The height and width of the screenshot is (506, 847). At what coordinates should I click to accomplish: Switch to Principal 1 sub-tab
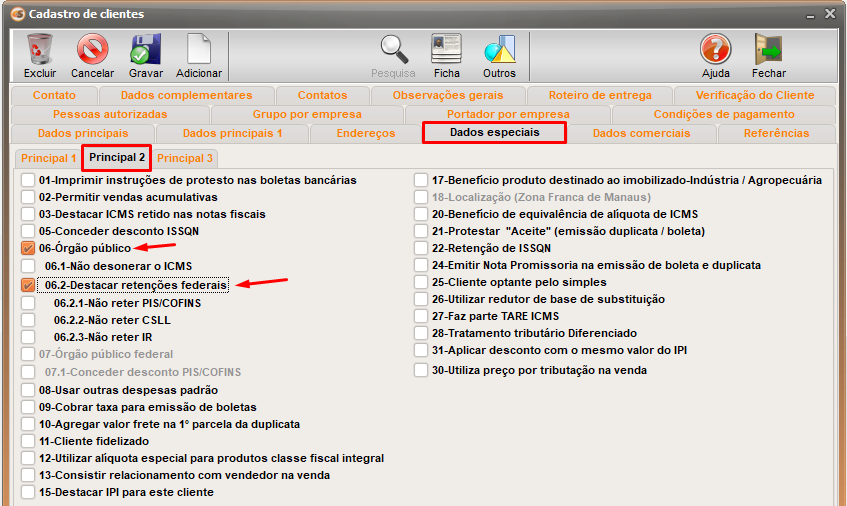tap(48, 158)
